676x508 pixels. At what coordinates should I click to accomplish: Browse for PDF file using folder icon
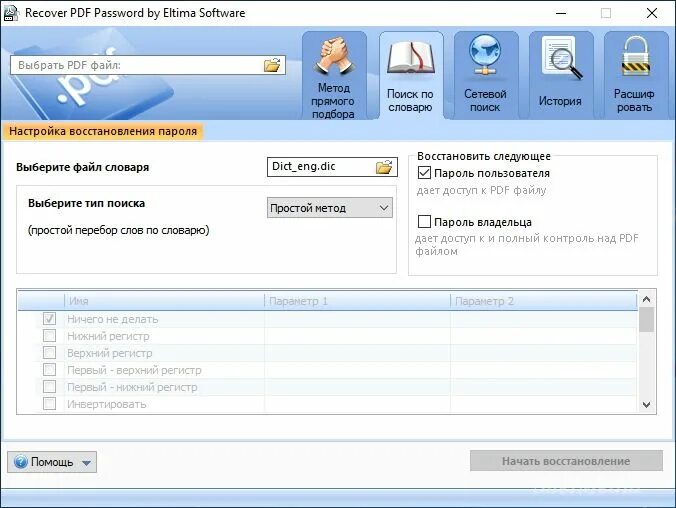(x=272, y=65)
